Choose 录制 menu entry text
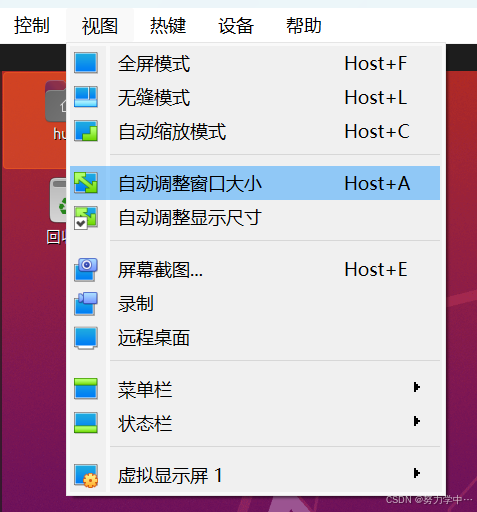Image resolution: width=477 pixels, height=512 pixels. point(136,304)
